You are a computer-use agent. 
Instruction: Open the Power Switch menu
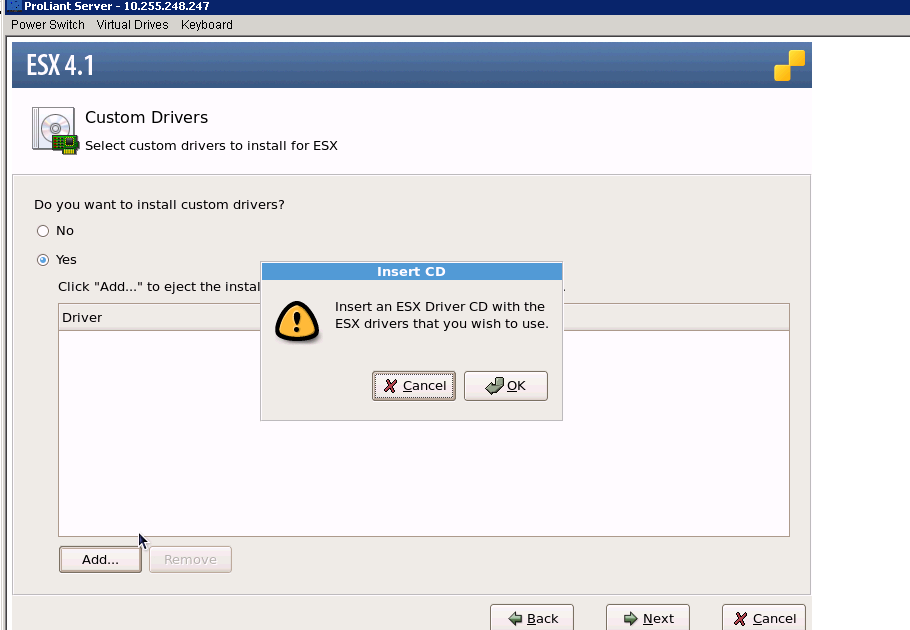pos(48,25)
